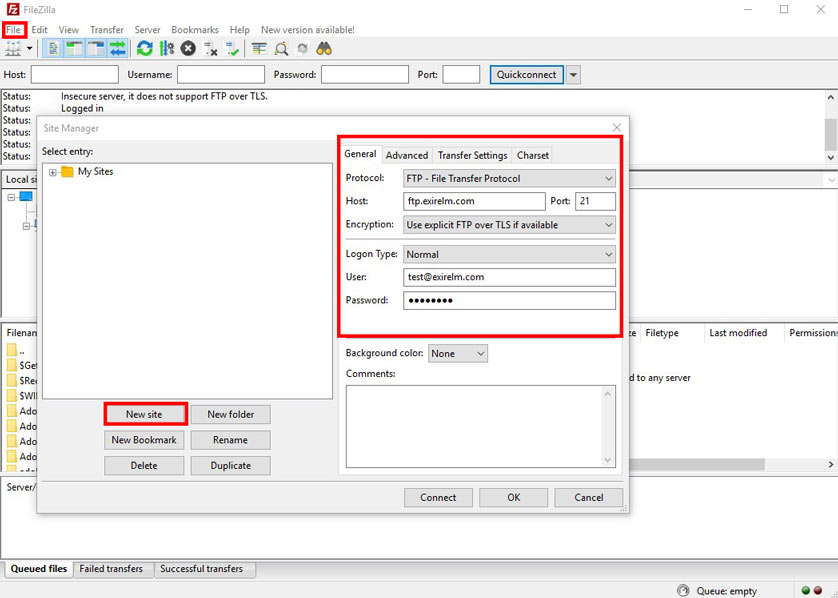Click the 'New version available!' menu item
Screen dimensions: 838x598
point(307,30)
